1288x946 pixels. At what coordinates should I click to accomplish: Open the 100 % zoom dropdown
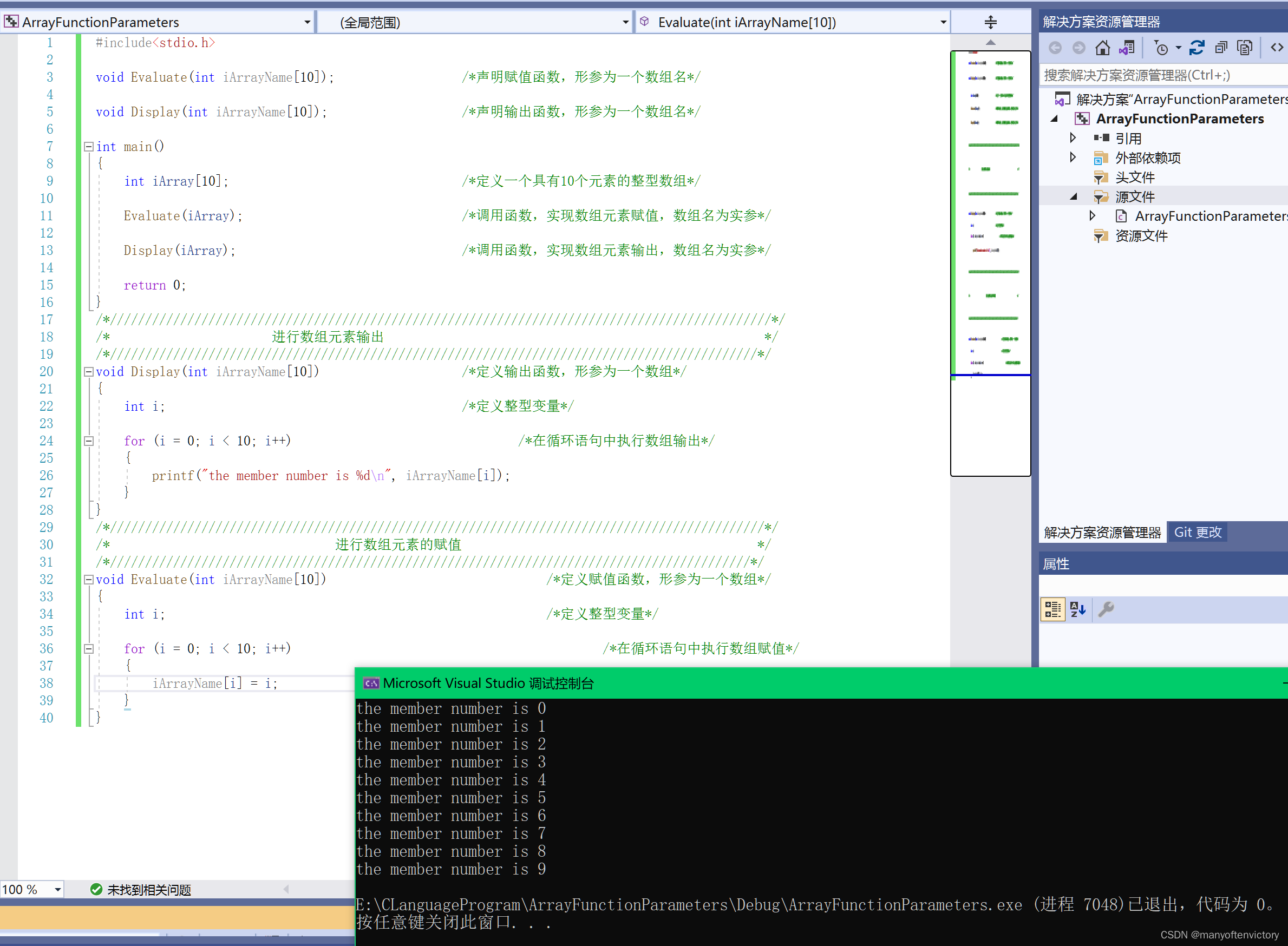pos(58,889)
